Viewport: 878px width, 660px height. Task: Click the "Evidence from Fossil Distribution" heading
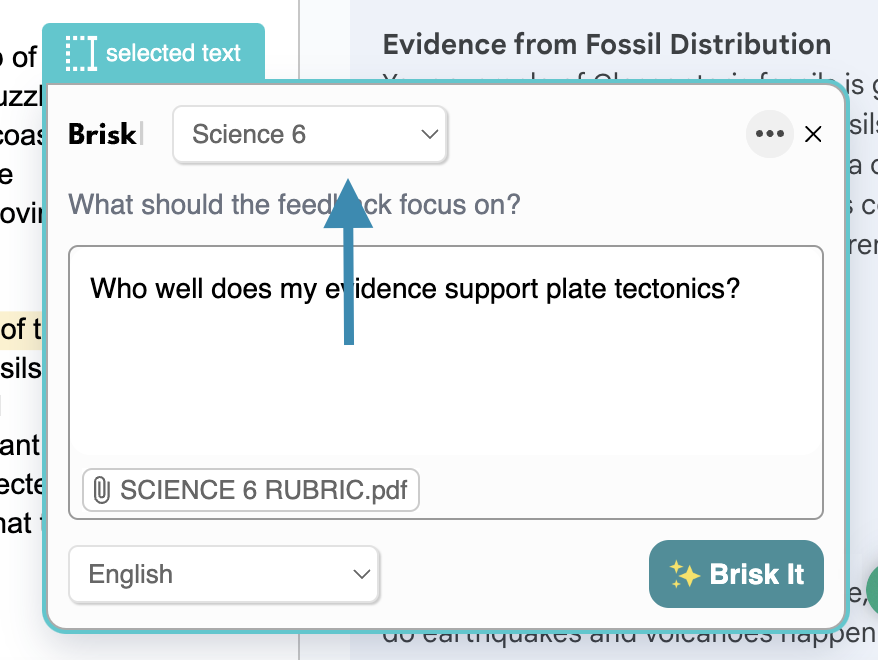606,45
